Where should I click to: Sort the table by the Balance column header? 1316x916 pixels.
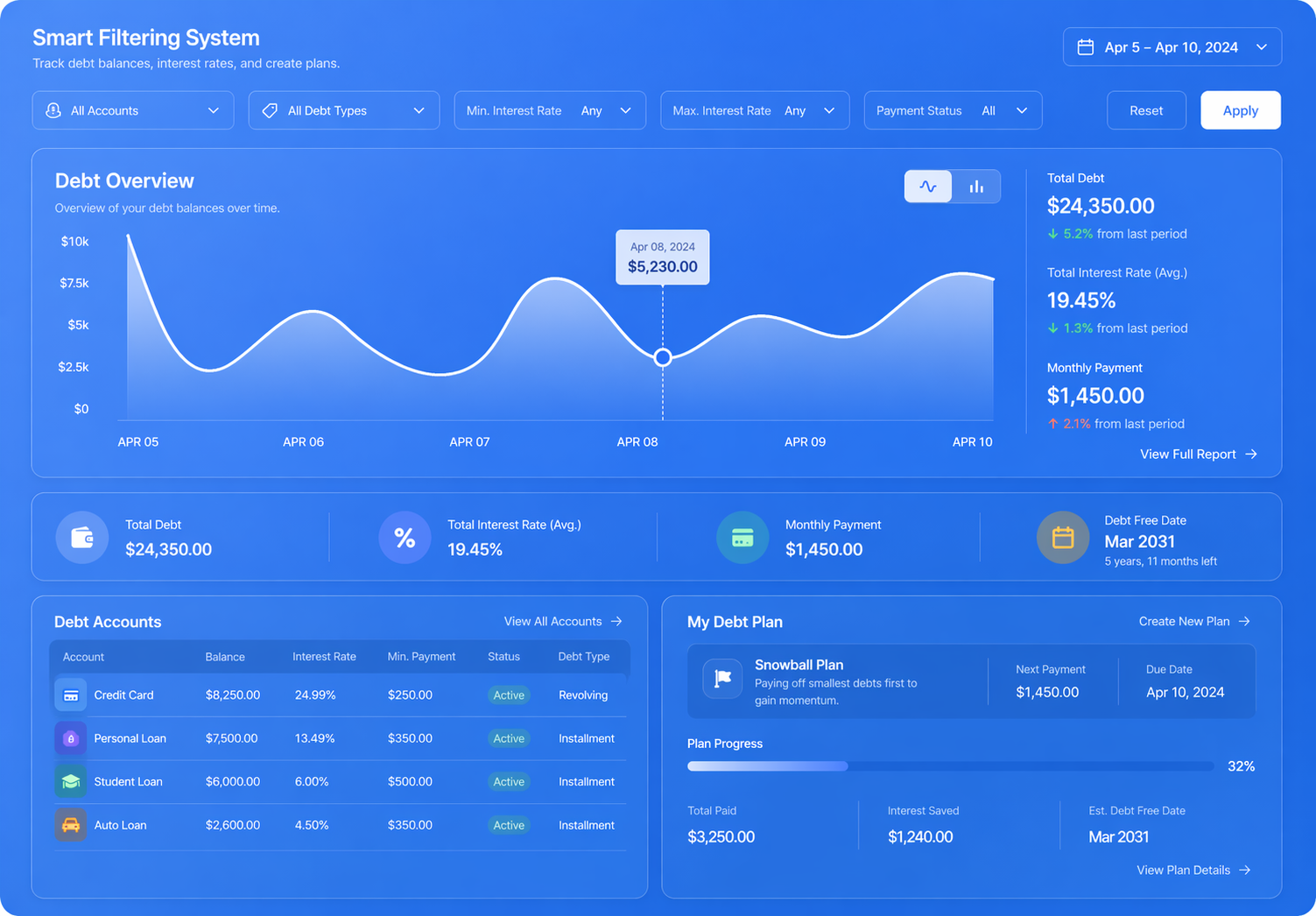tap(225, 657)
